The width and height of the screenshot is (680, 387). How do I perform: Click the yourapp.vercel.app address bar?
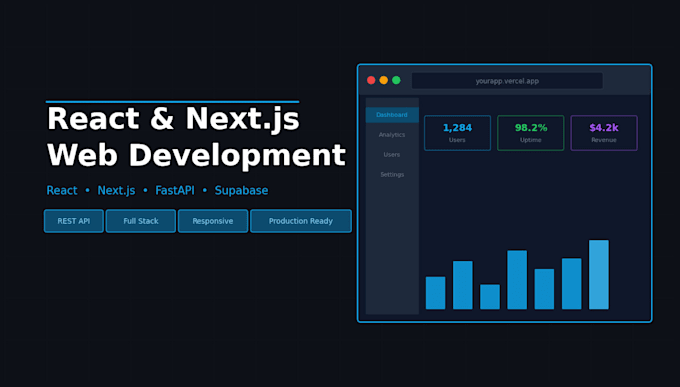507,81
